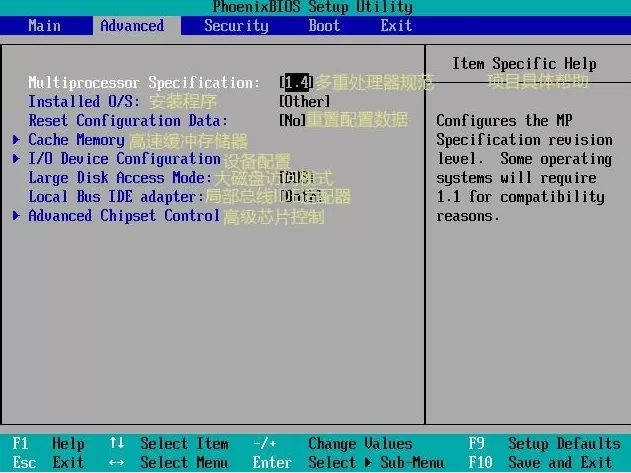Click Item Specific Help heading
Viewport: 631px width, 473px height.
tap(524, 64)
